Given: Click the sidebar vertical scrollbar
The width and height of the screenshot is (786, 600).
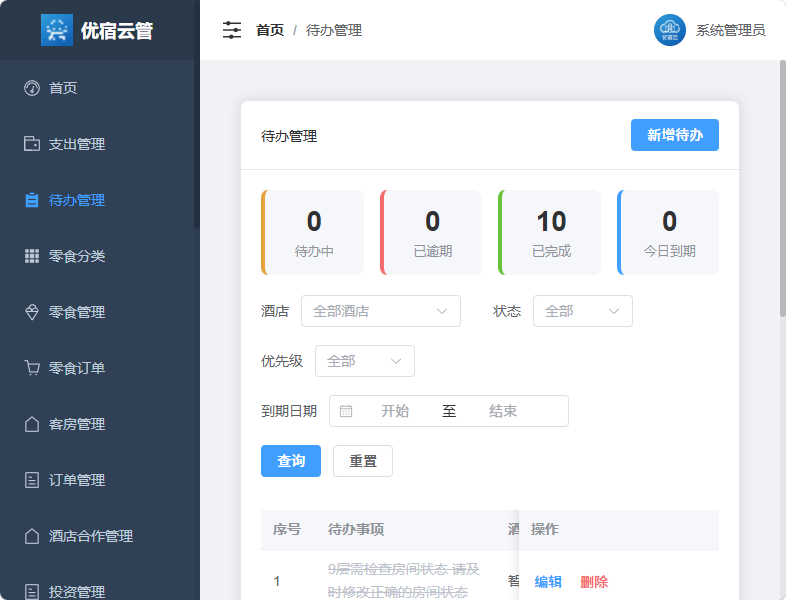Looking at the screenshot, I should pos(196,115).
